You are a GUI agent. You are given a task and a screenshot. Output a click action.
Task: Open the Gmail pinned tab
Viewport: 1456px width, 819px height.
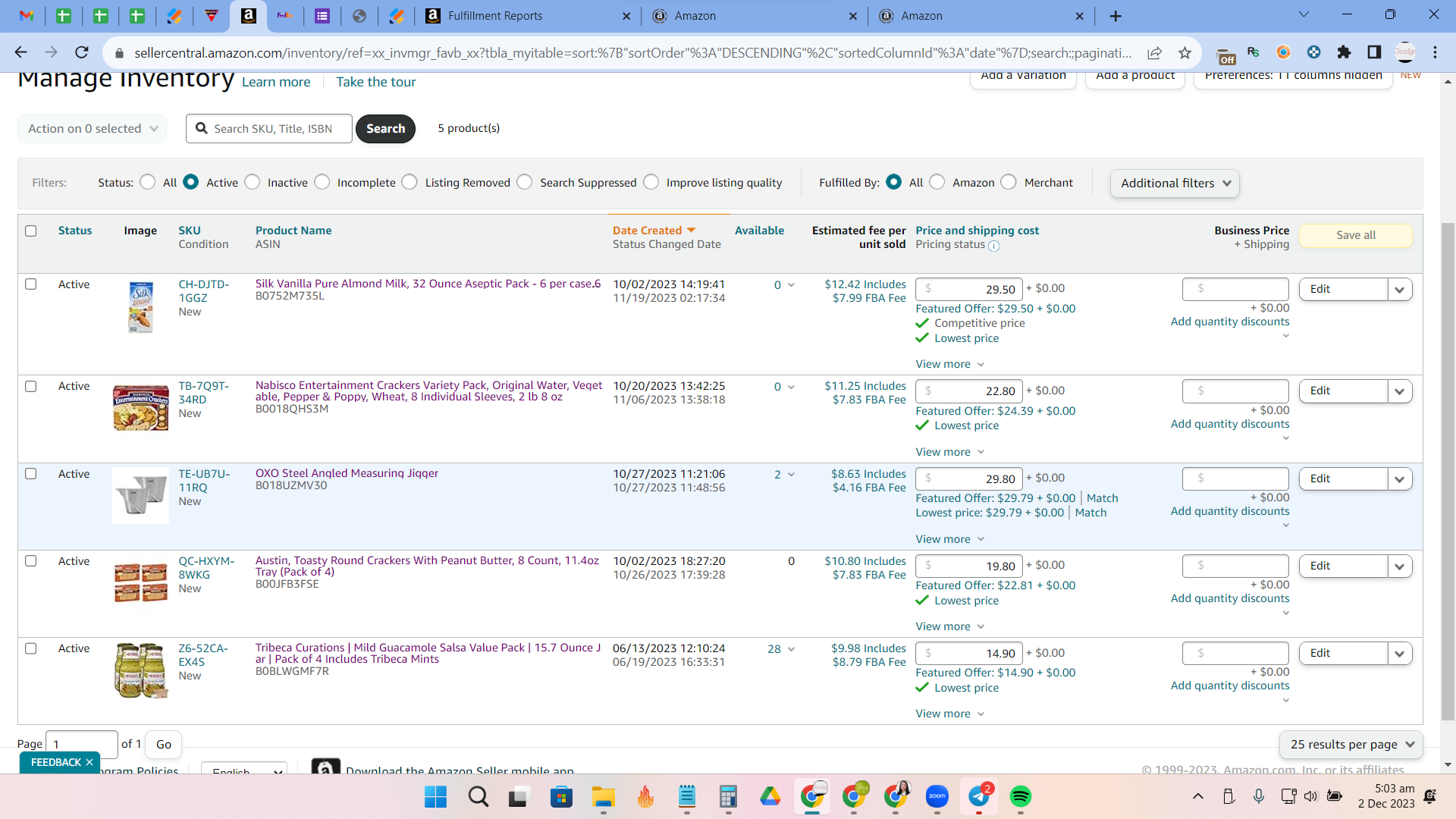click(x=27, y=16)
